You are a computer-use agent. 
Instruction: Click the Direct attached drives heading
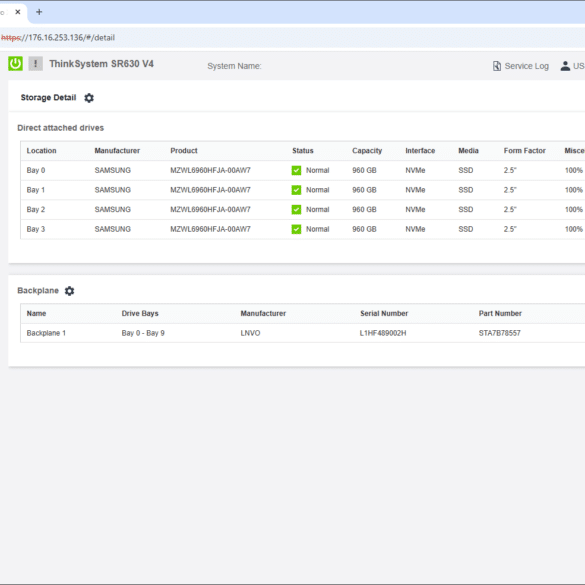click(x=60, y=128)
